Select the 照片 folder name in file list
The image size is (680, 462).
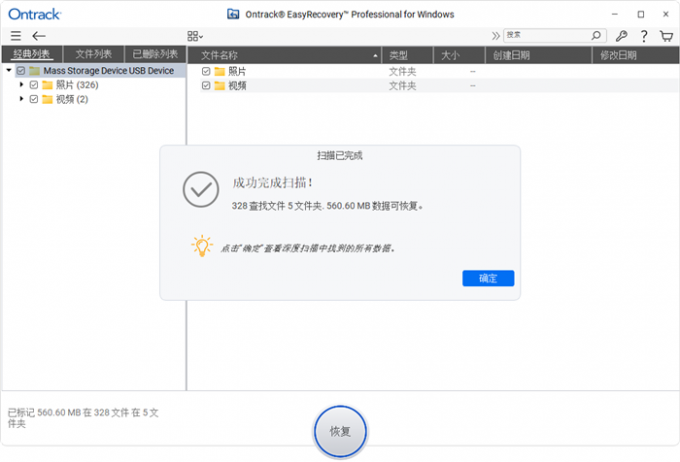pyautogui.click(x=237, y=71)
